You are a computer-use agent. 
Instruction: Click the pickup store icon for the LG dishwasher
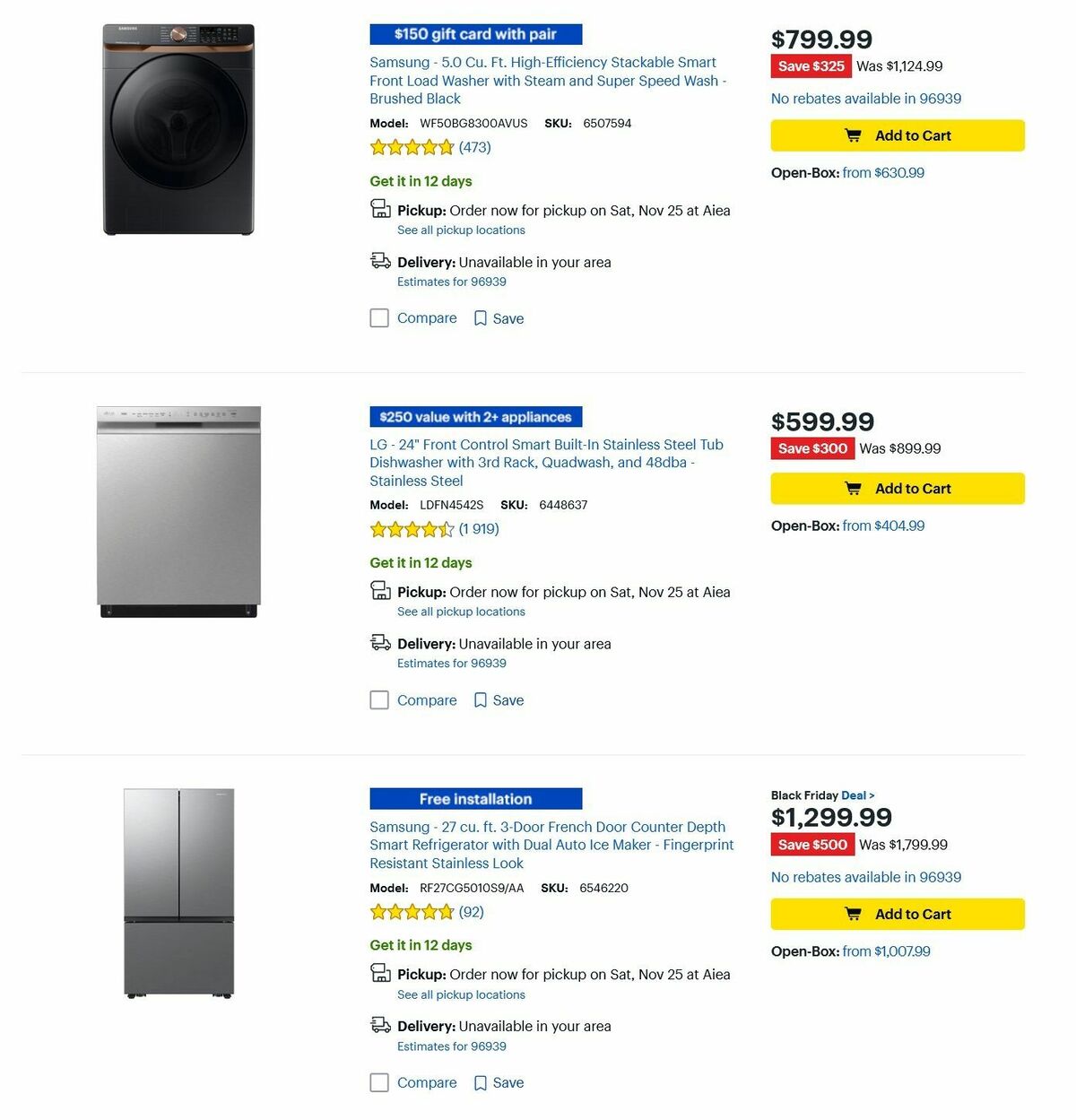pos(380,591)
